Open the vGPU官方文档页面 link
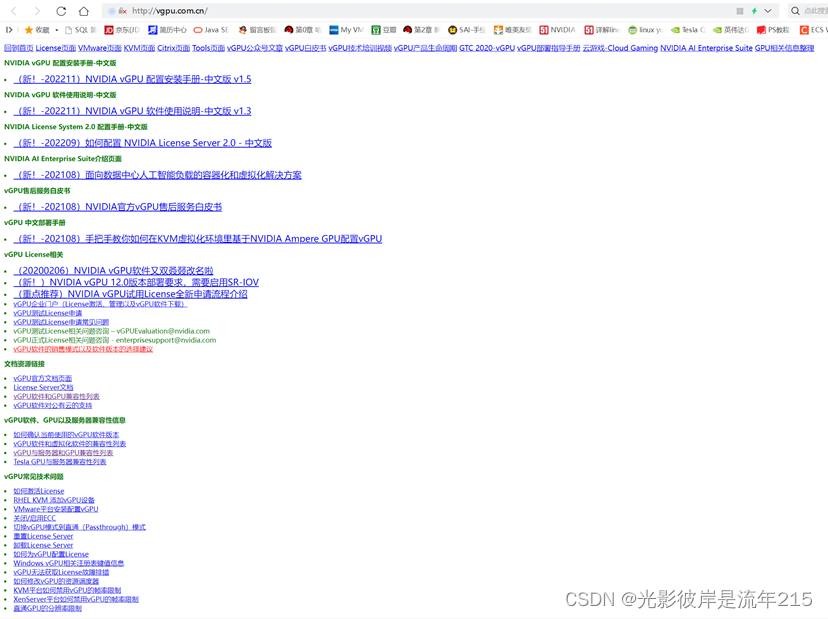 pyautogui.click(x=42, y=378)
